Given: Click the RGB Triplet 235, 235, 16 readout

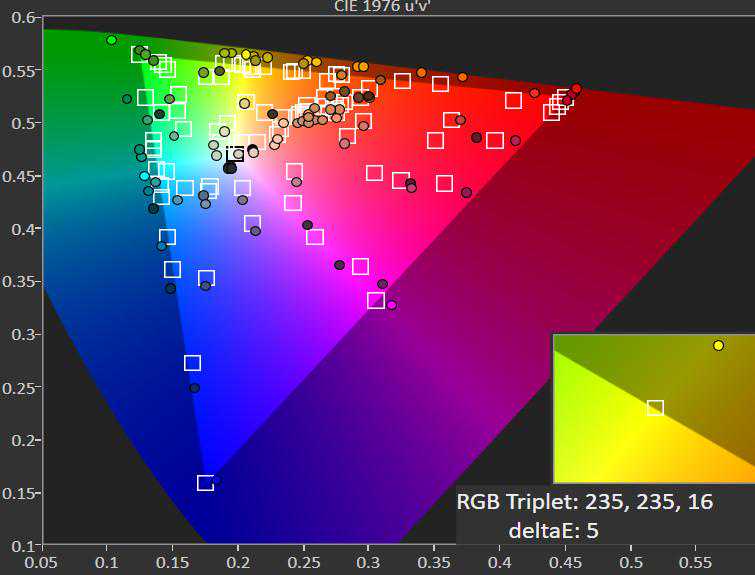Looking at the screenshot, I should click(x=585, y=502).
